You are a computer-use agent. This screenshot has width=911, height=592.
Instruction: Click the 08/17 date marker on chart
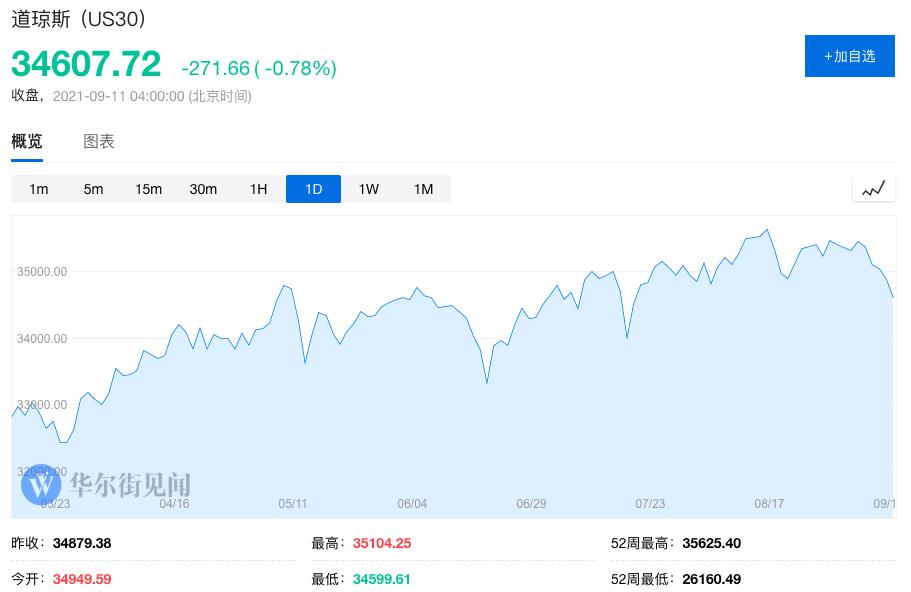click(769, 504)
